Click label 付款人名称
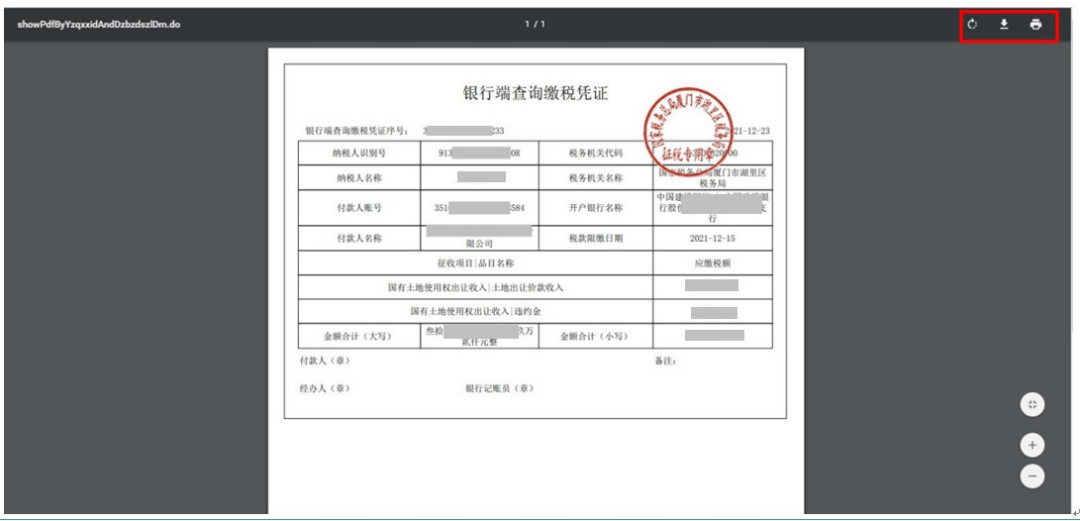This screenshot has height=521, width=1080. [x=358, y=238]
